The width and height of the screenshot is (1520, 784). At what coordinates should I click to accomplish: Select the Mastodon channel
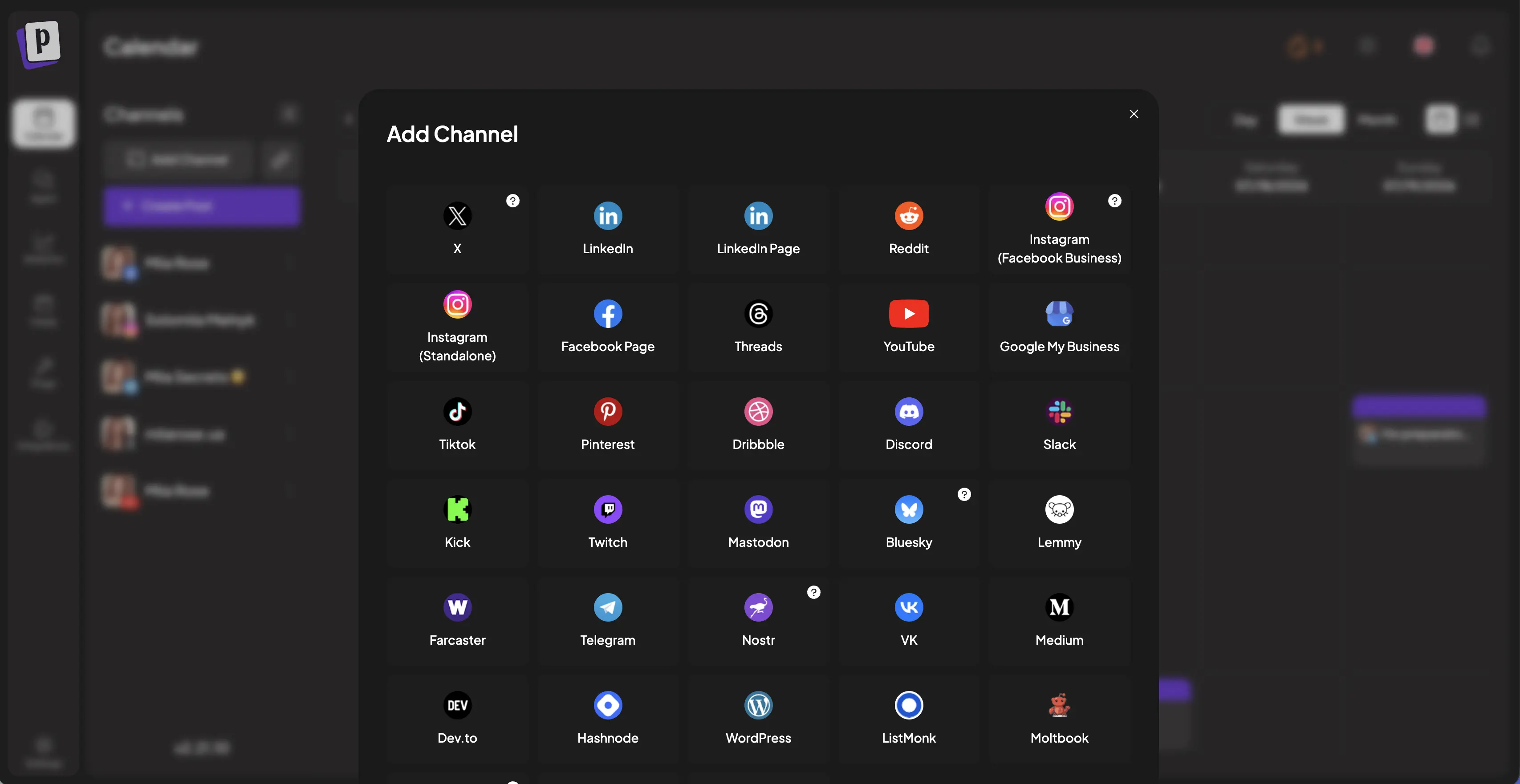pos(758,523)
